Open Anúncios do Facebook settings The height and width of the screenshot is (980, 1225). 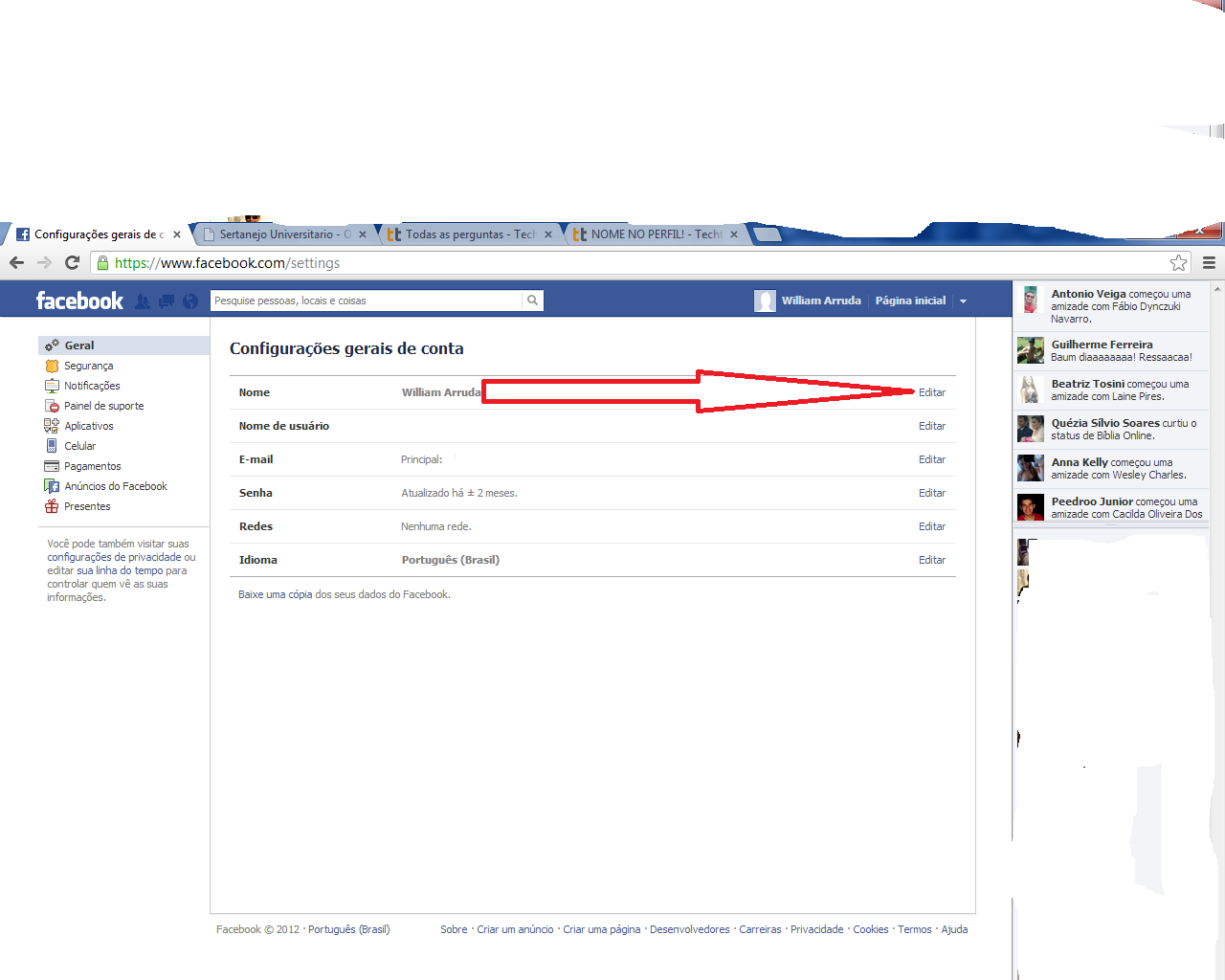click(x=116, y=486)
